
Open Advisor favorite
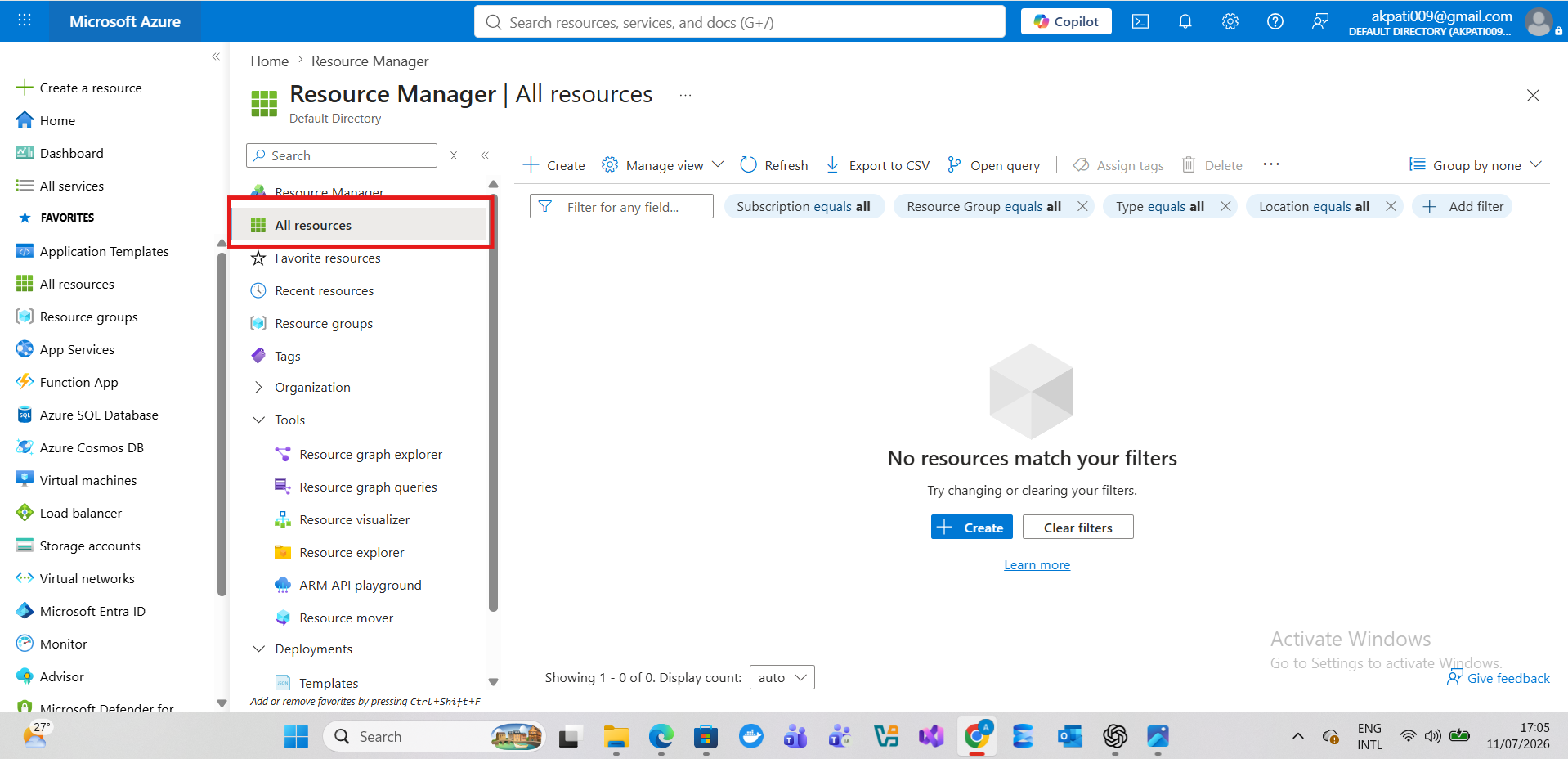(51, 676)
